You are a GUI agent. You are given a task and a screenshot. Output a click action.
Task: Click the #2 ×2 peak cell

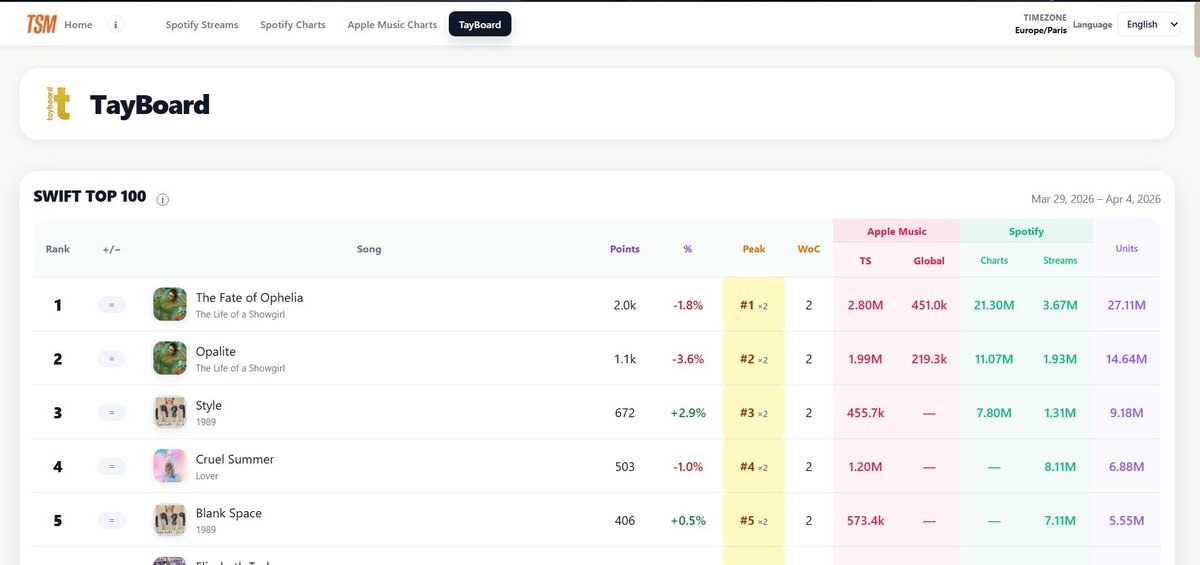point(754,359)
